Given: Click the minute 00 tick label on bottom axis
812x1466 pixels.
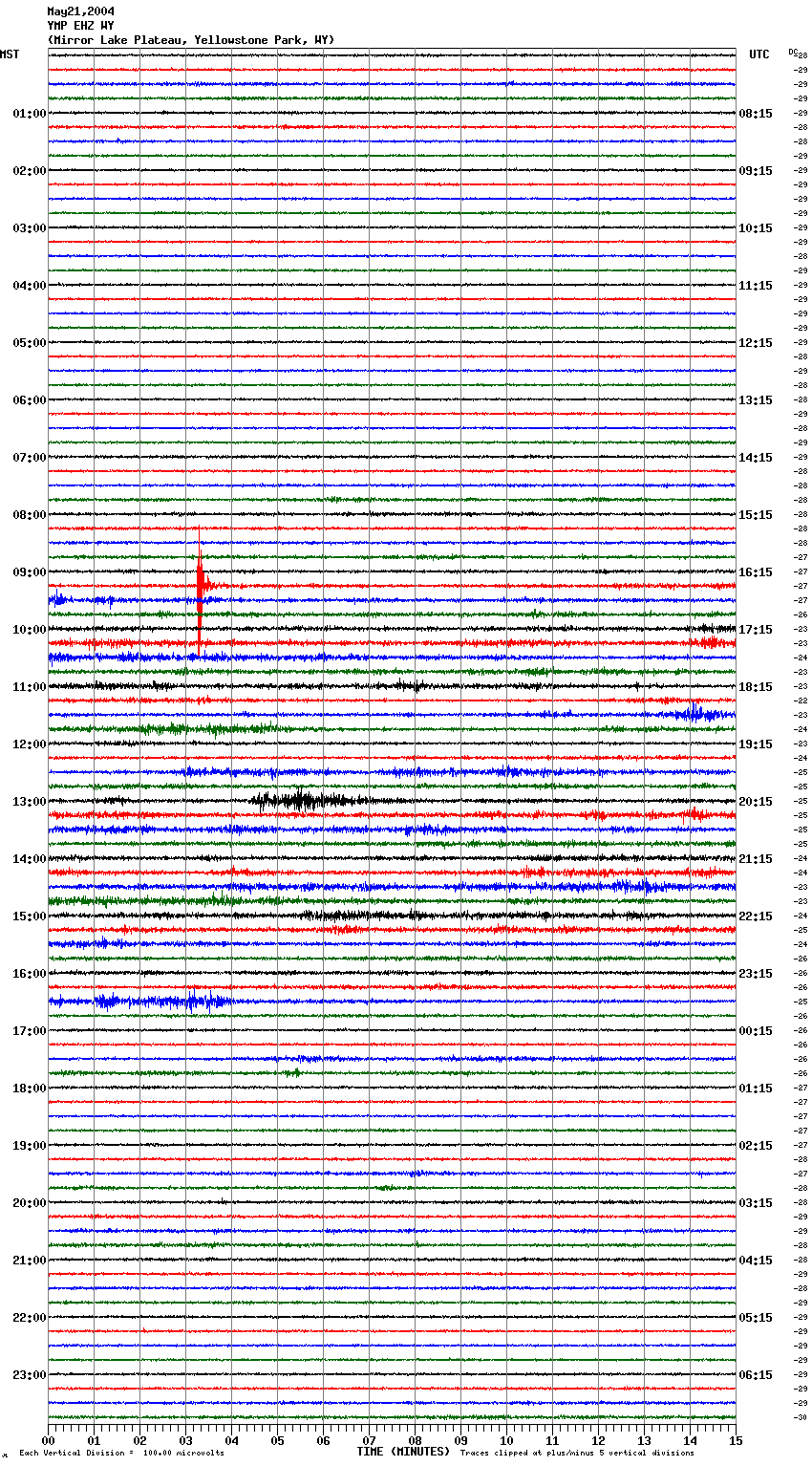Looking at the screenshot, I should 48,1440.
